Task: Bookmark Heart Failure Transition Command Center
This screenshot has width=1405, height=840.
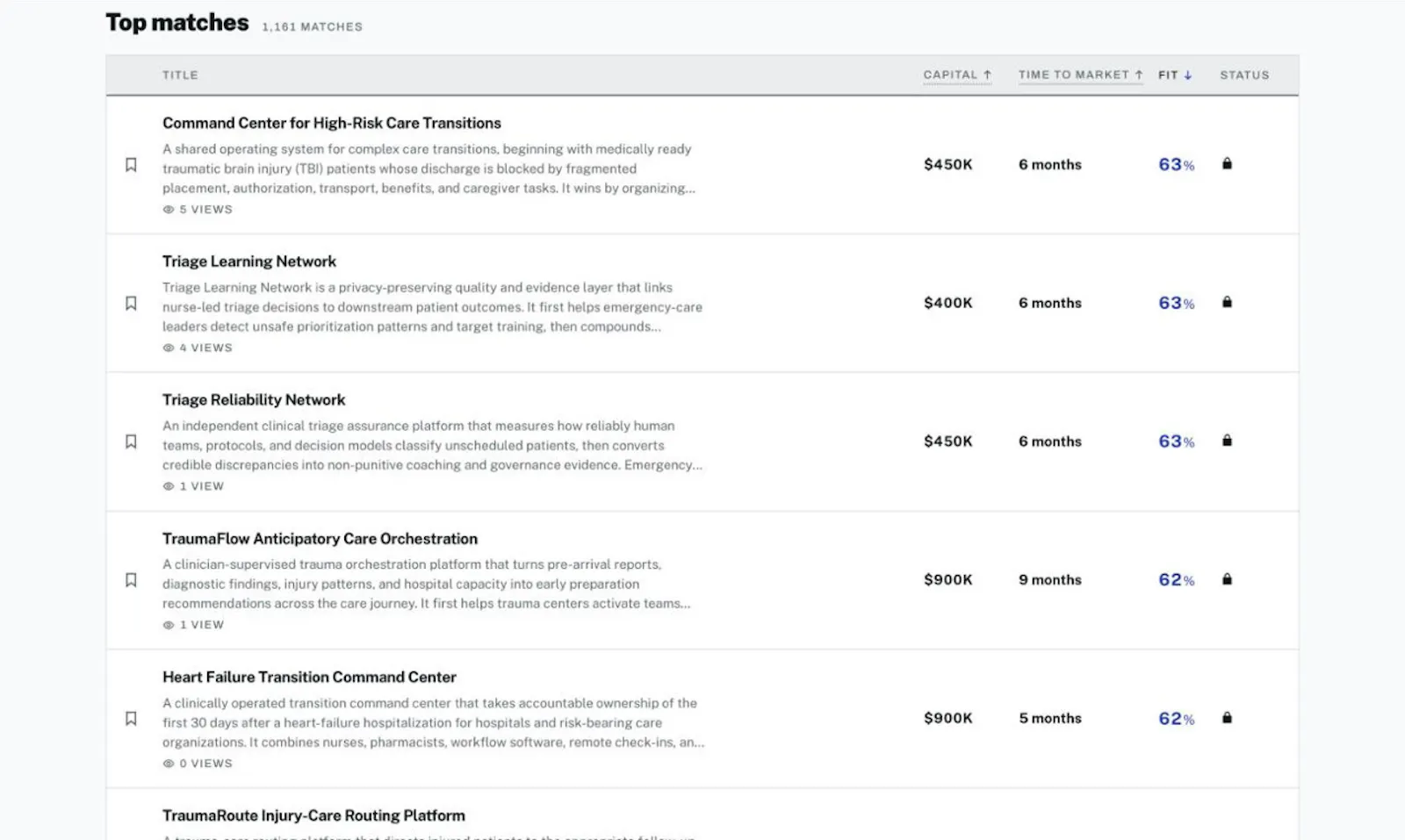Action: [x=131, y=718]
